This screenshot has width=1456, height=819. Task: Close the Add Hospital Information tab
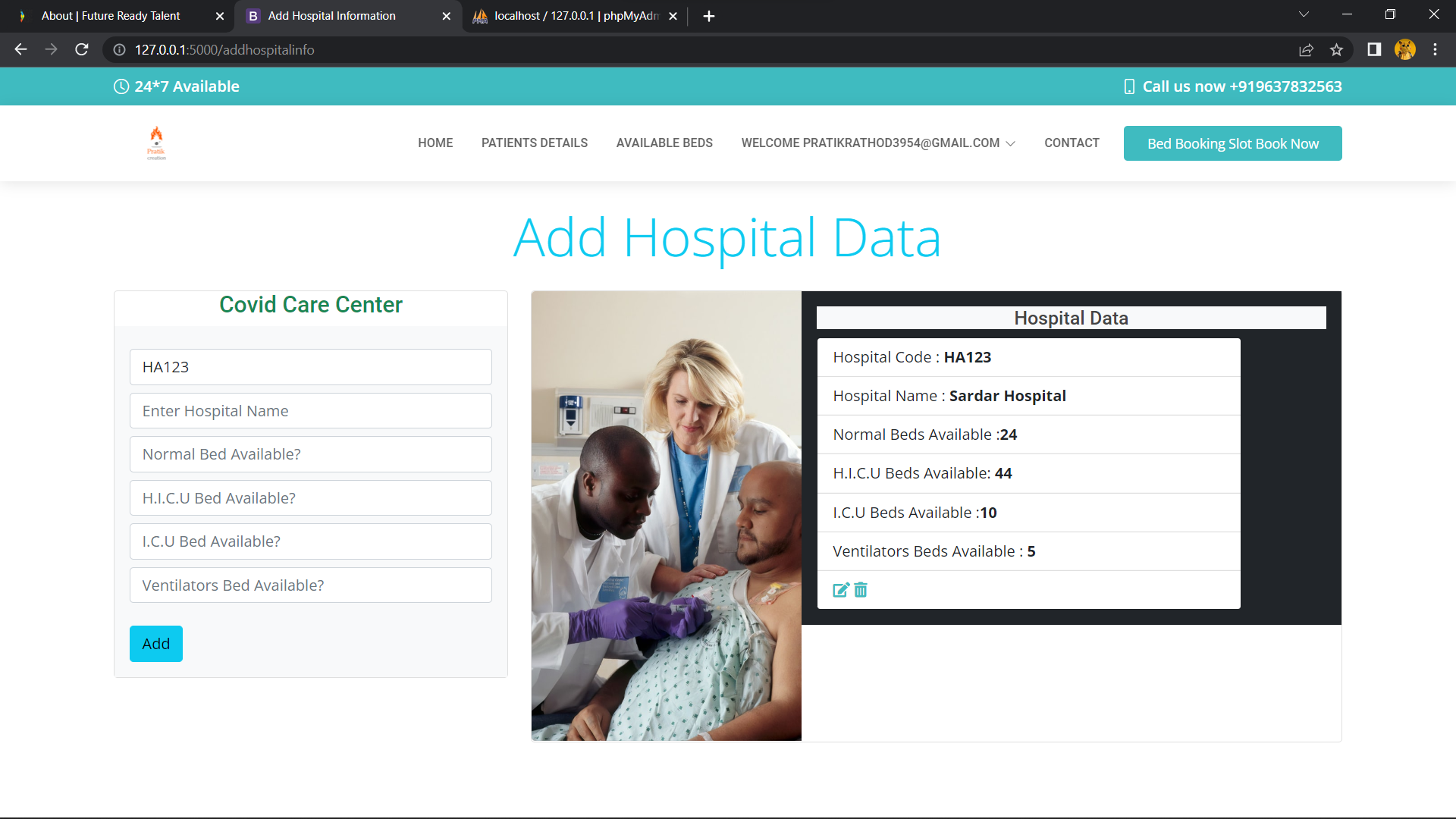446,16
